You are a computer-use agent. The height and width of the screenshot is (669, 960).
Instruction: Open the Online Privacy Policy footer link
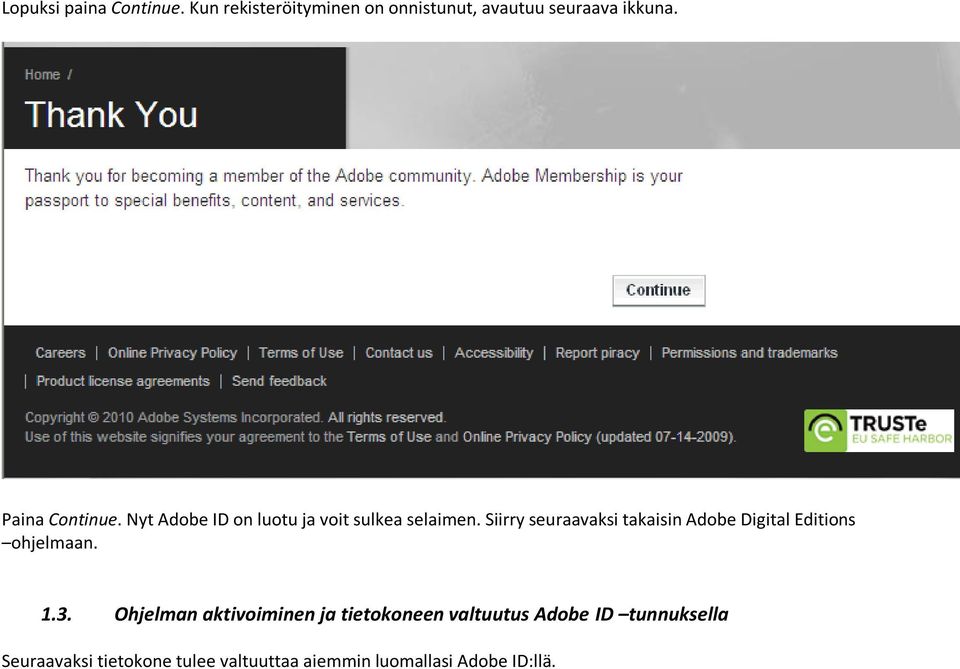(x=173, y=353)
